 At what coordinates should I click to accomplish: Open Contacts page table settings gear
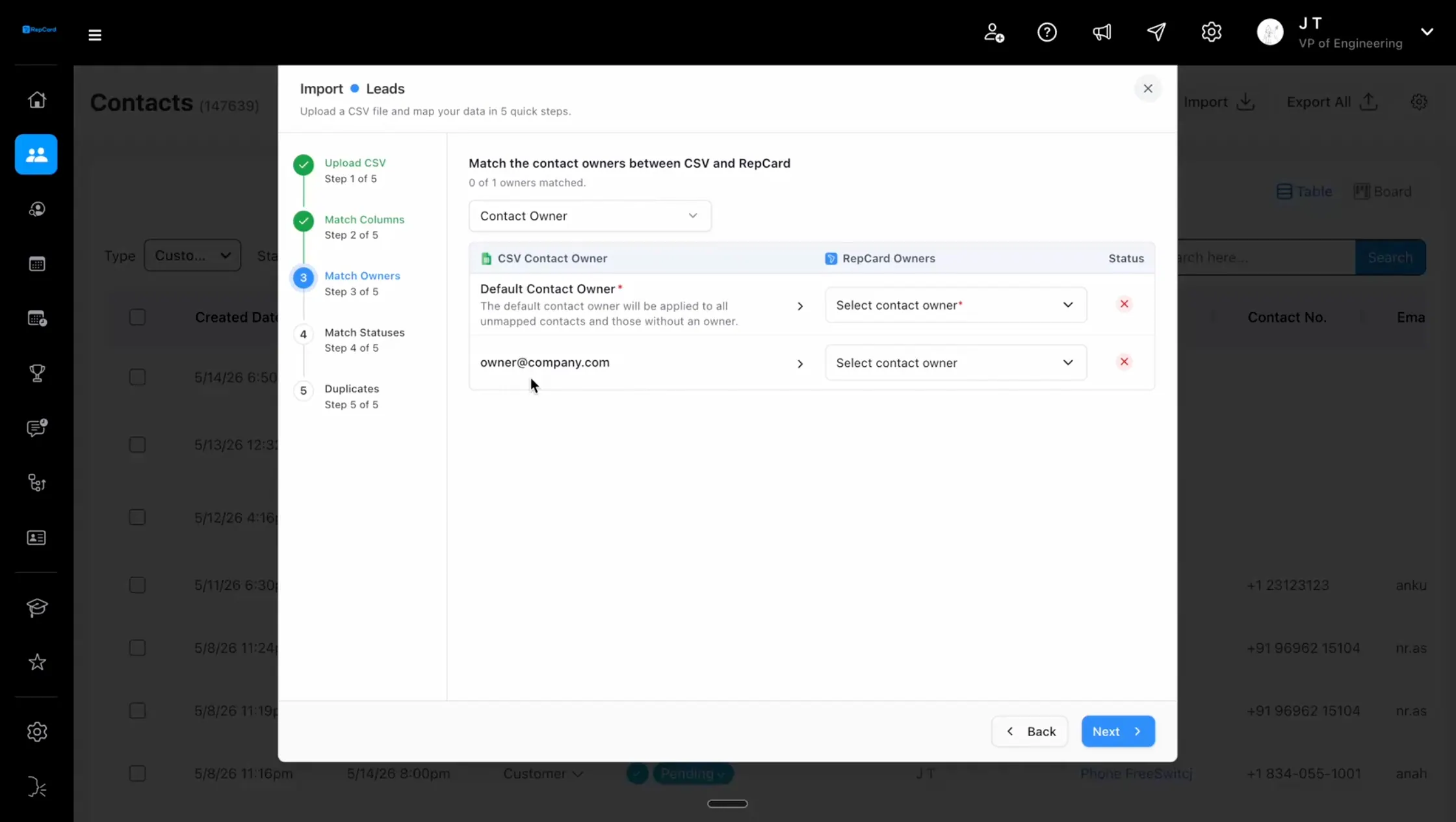click(1419, 102)
